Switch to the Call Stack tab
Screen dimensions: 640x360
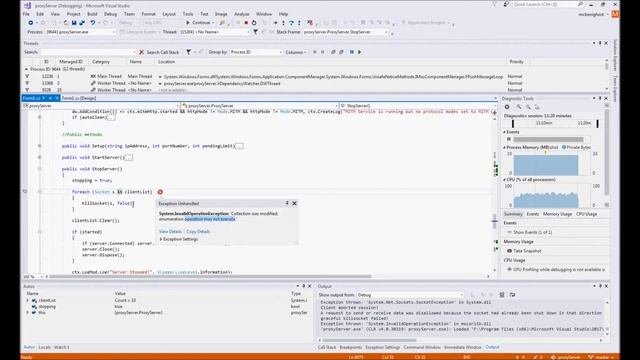[327, 347]
